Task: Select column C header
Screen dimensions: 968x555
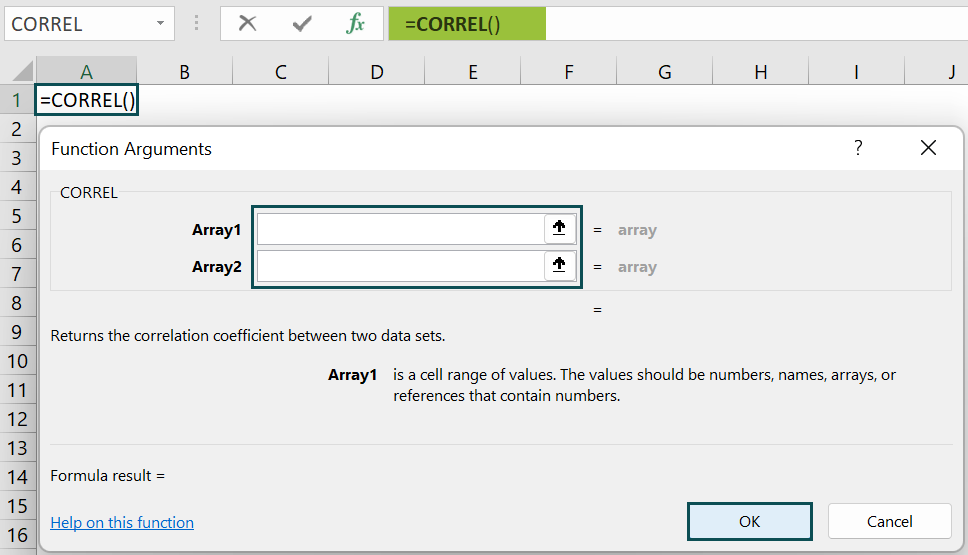Action: 281,72
